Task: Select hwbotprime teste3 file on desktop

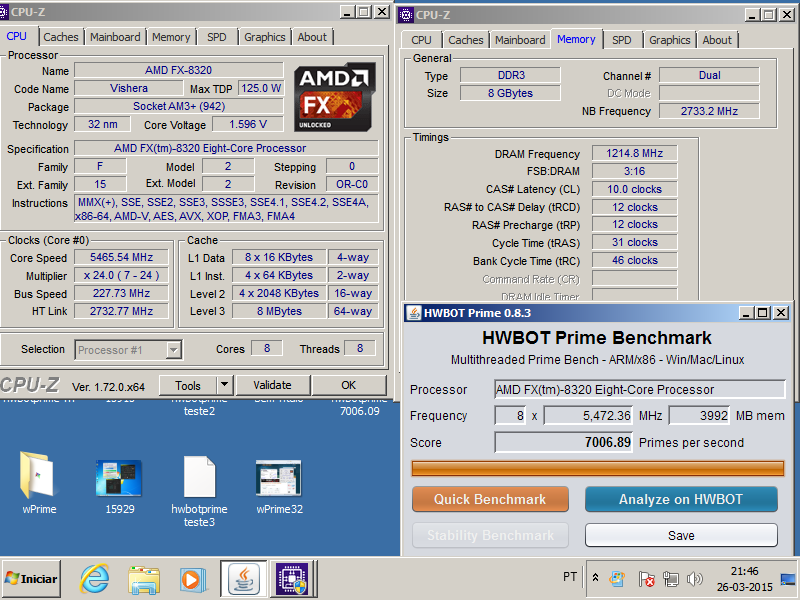Action: pyautogui.click(x=199, y=491)
